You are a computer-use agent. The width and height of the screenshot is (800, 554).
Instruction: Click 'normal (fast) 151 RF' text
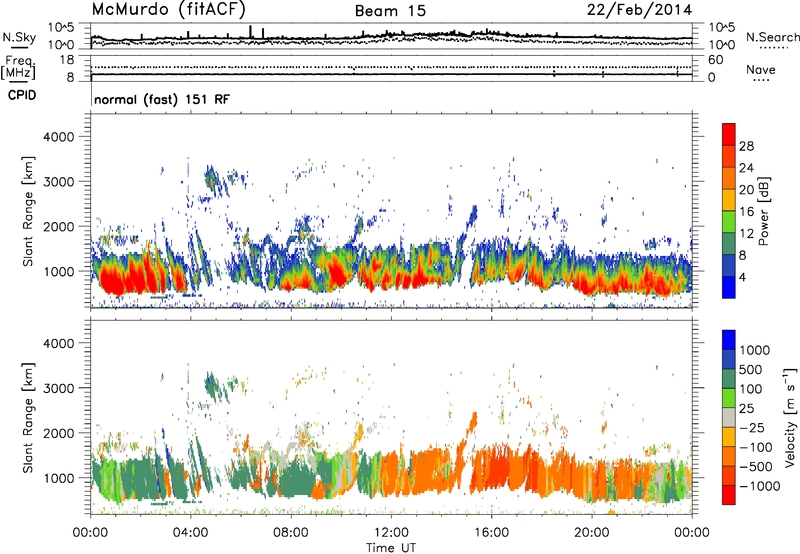(162, 99)
